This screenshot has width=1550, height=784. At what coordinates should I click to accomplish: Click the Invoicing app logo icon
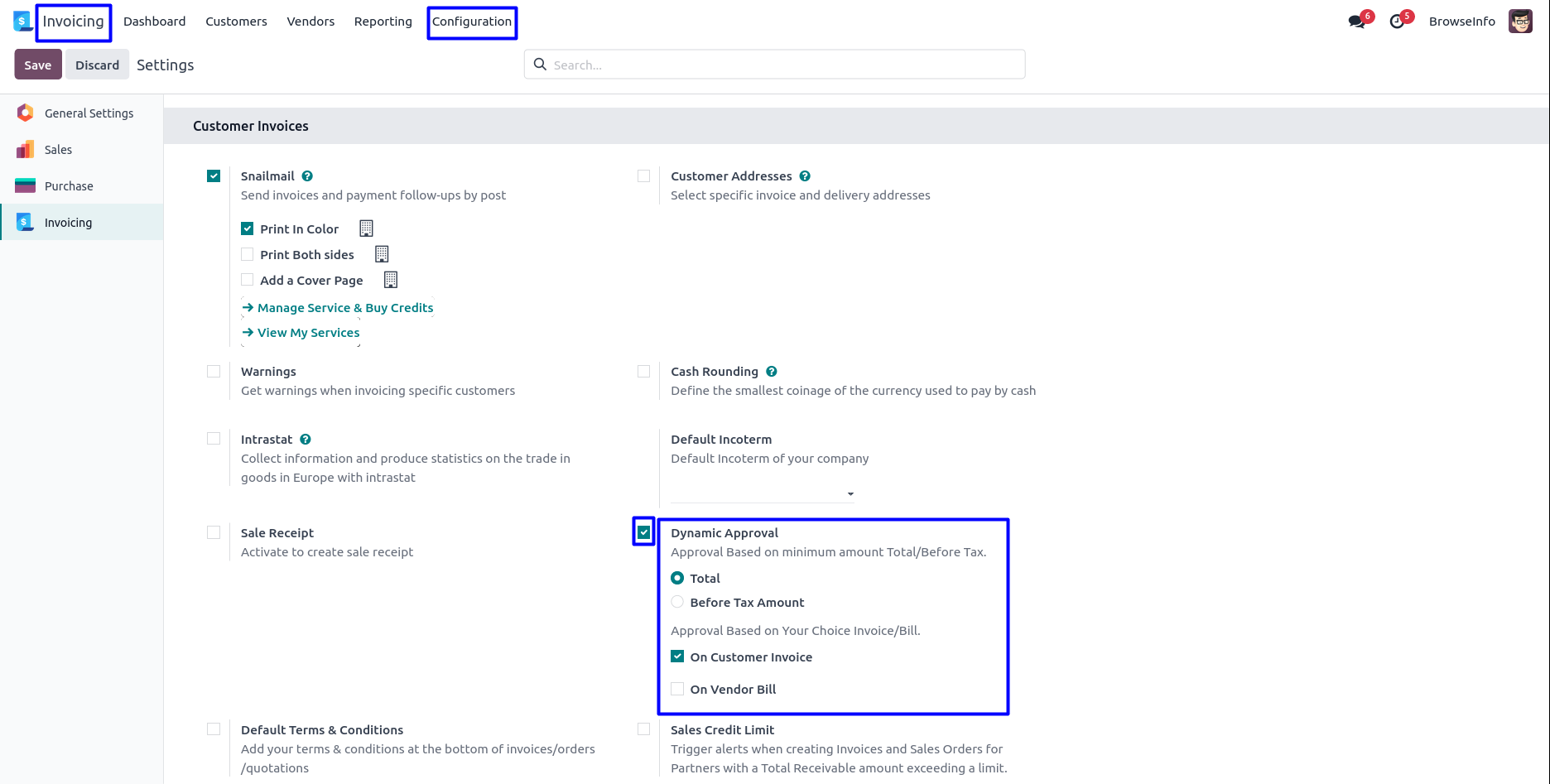pos(22,22)
